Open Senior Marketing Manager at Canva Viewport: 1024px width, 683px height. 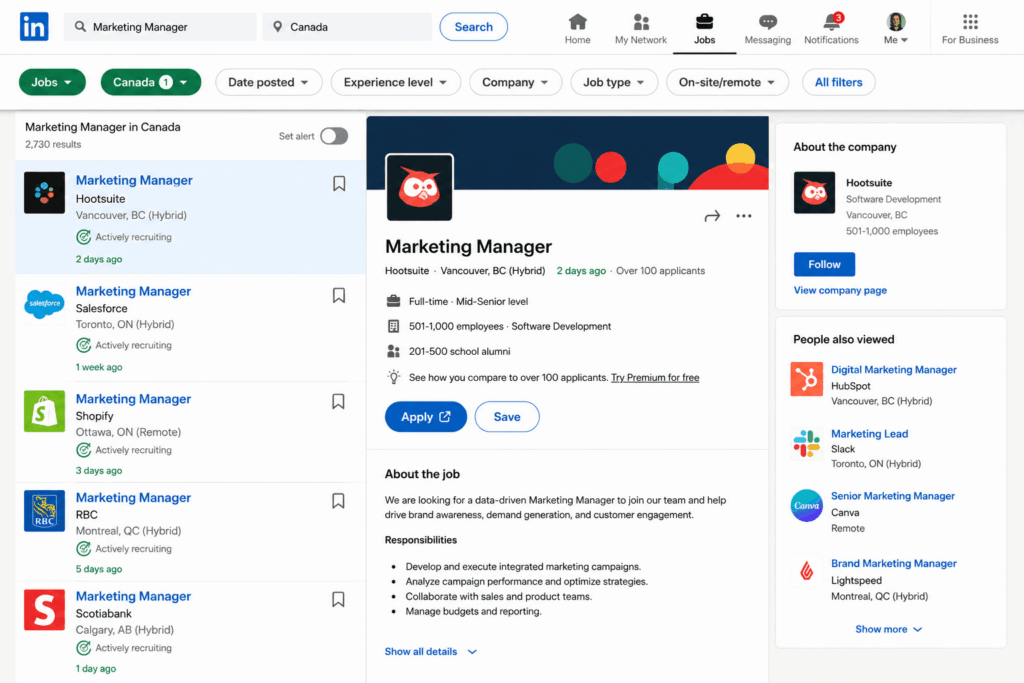[x=893, y=496]
